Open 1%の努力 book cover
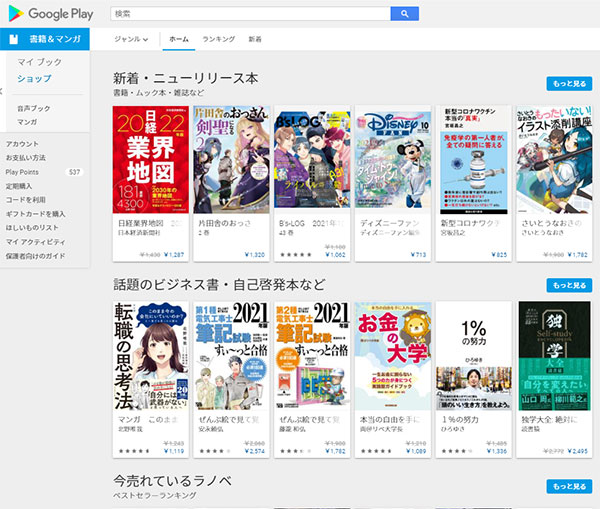Viewport: 600px width, 509px height. click(474, 356)
